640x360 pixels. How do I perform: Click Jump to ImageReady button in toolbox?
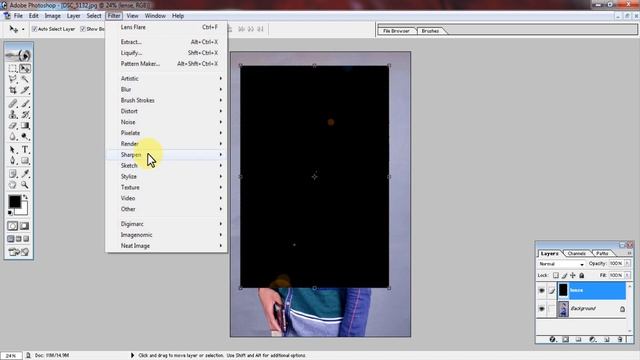[18, 252]
